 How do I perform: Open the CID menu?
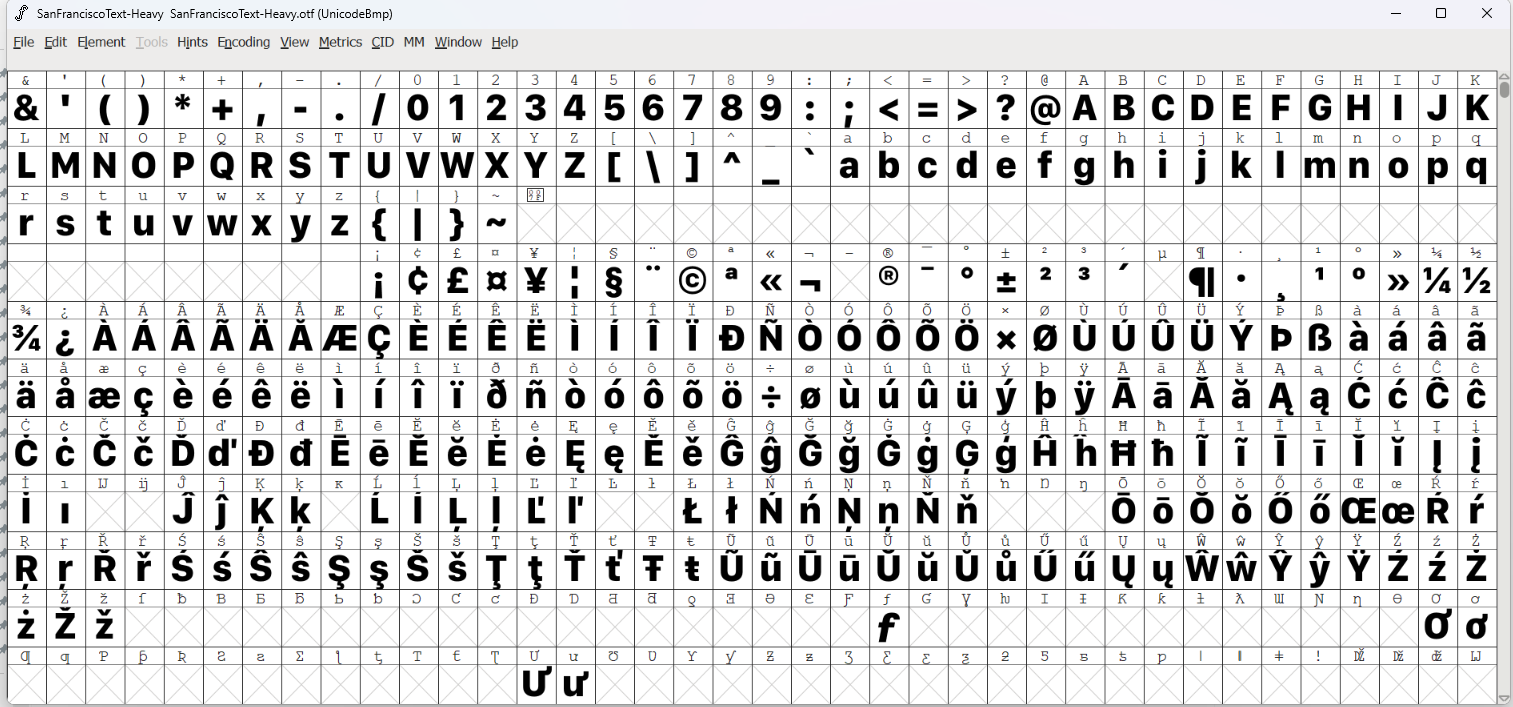382,42
